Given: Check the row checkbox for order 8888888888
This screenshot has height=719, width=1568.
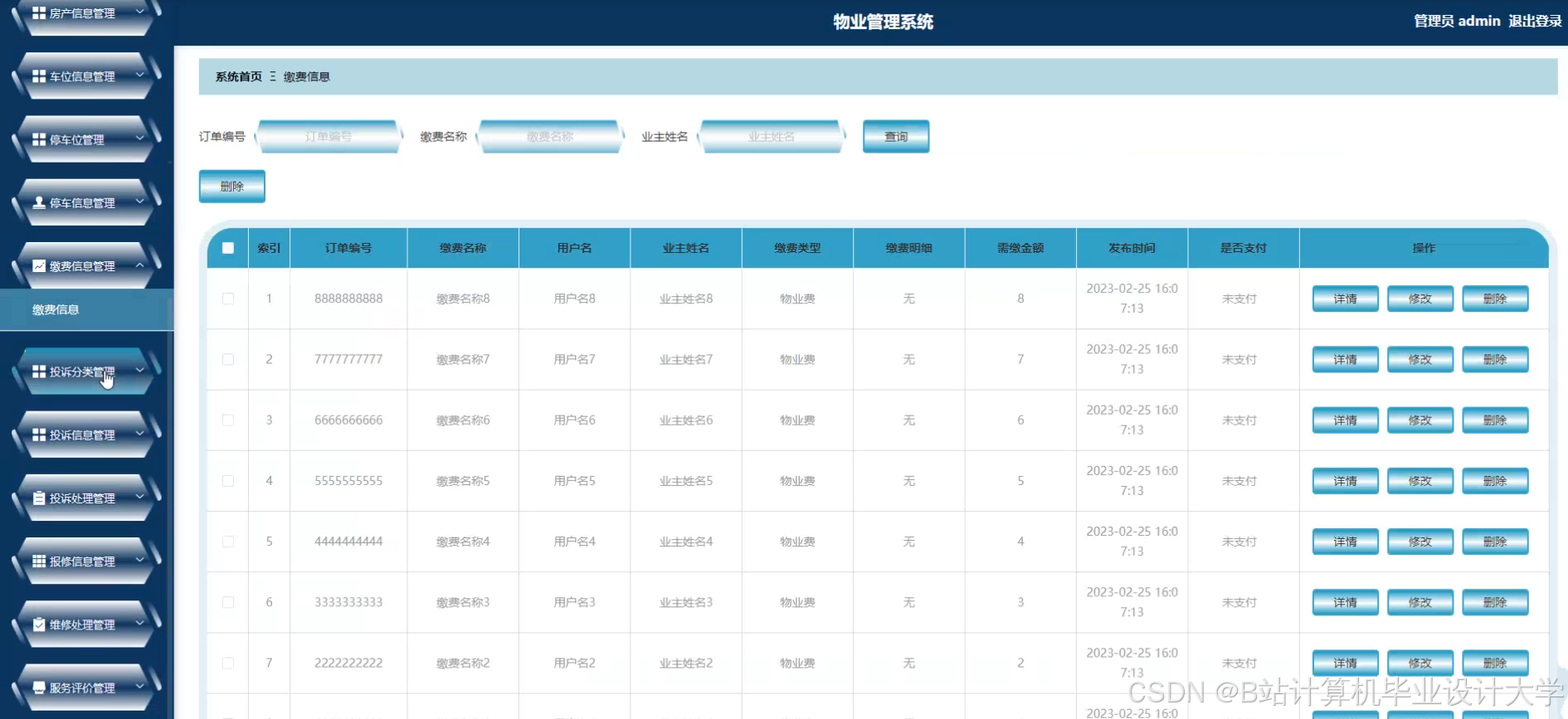Looking at the screenshot, I should (228, 299).
